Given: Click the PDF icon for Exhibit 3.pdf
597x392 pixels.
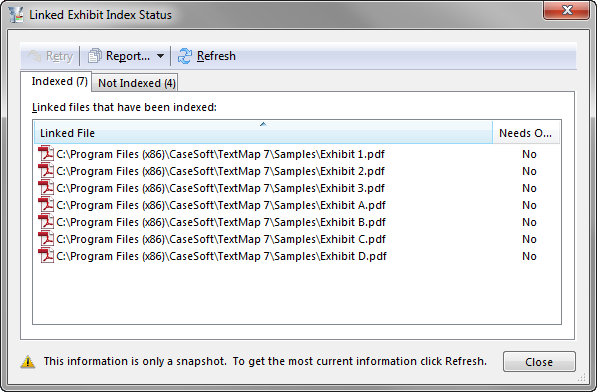Looking at the screenshot, I should tap(46, 188).
